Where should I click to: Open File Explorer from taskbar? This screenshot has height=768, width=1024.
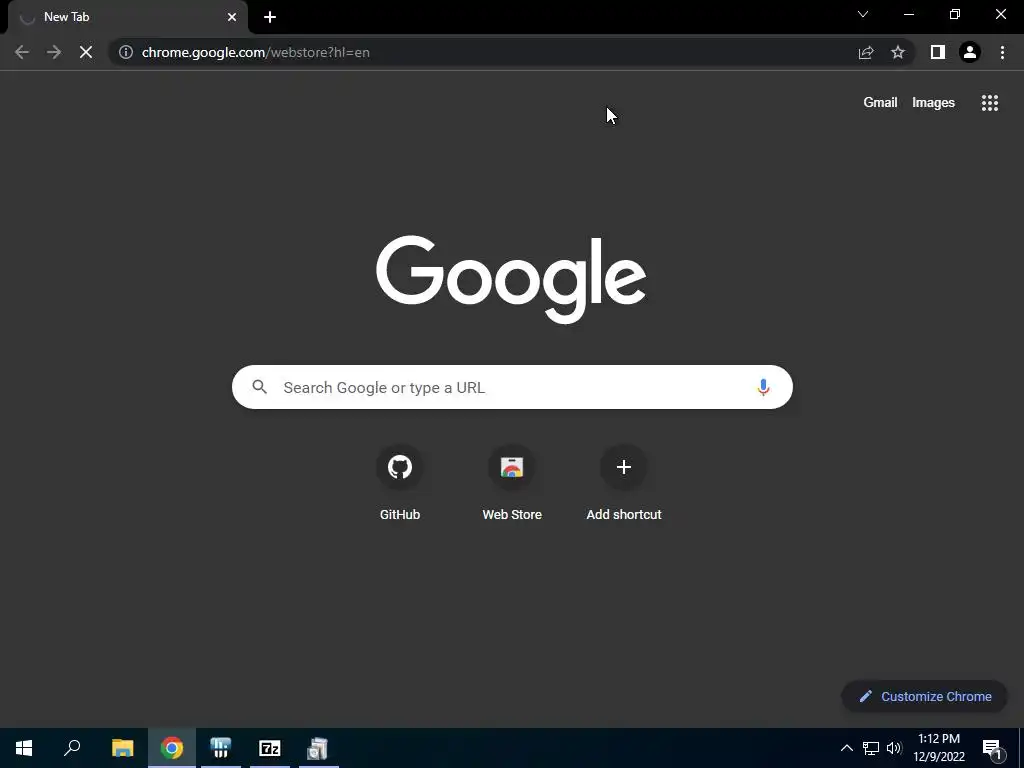coord(122,748)
